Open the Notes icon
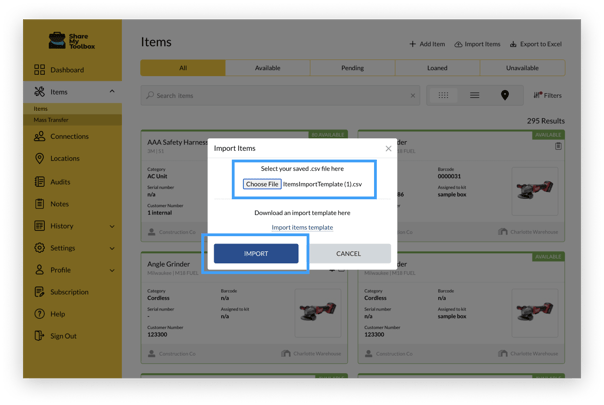Viewport: 604px width, 405px height. (39, 203)
